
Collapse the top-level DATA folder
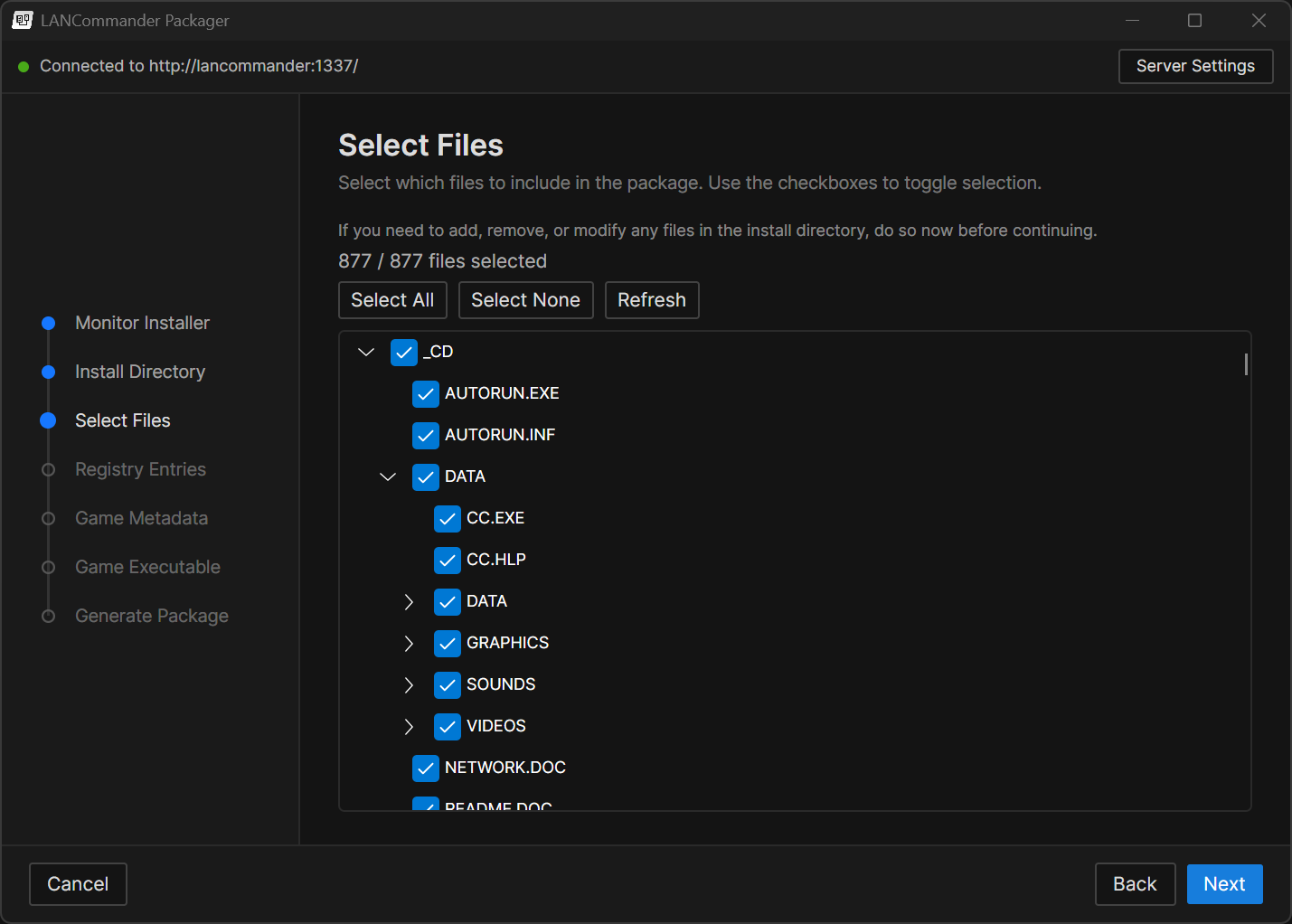pyautogui.click(x=388, y=476)
